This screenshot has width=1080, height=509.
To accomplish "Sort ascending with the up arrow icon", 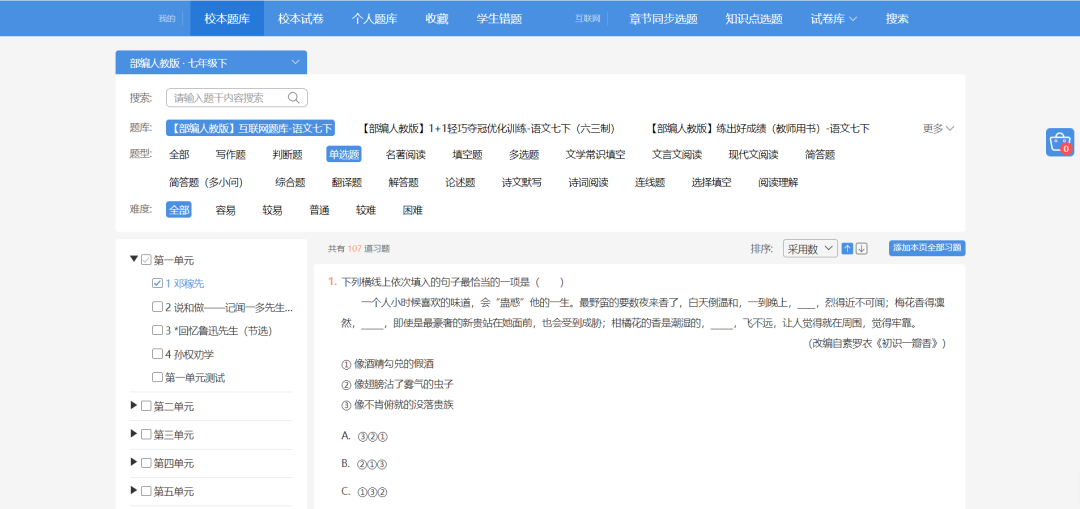I will tap(847, 249).
